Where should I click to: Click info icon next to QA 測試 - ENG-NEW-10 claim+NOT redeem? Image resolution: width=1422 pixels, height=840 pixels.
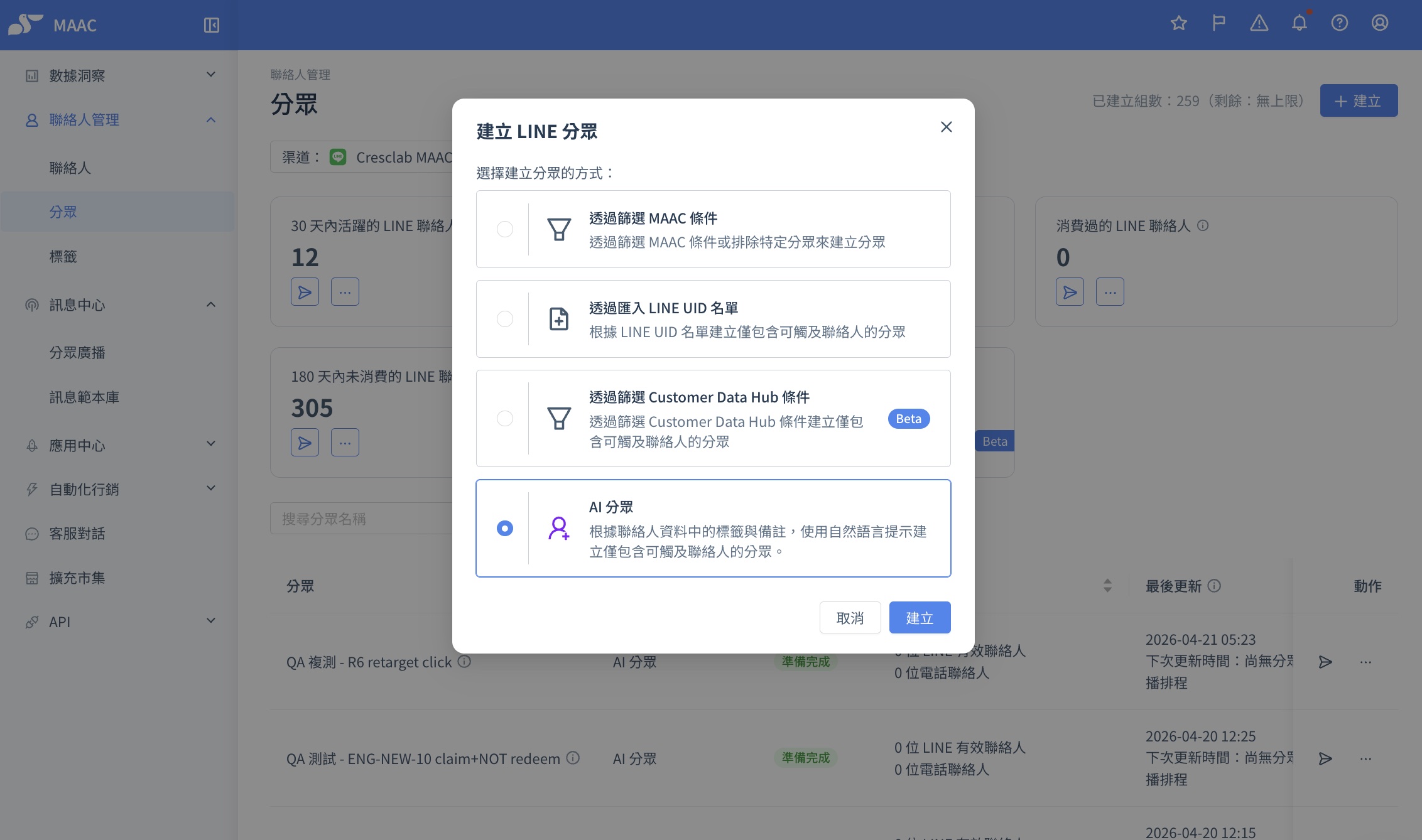573,758
